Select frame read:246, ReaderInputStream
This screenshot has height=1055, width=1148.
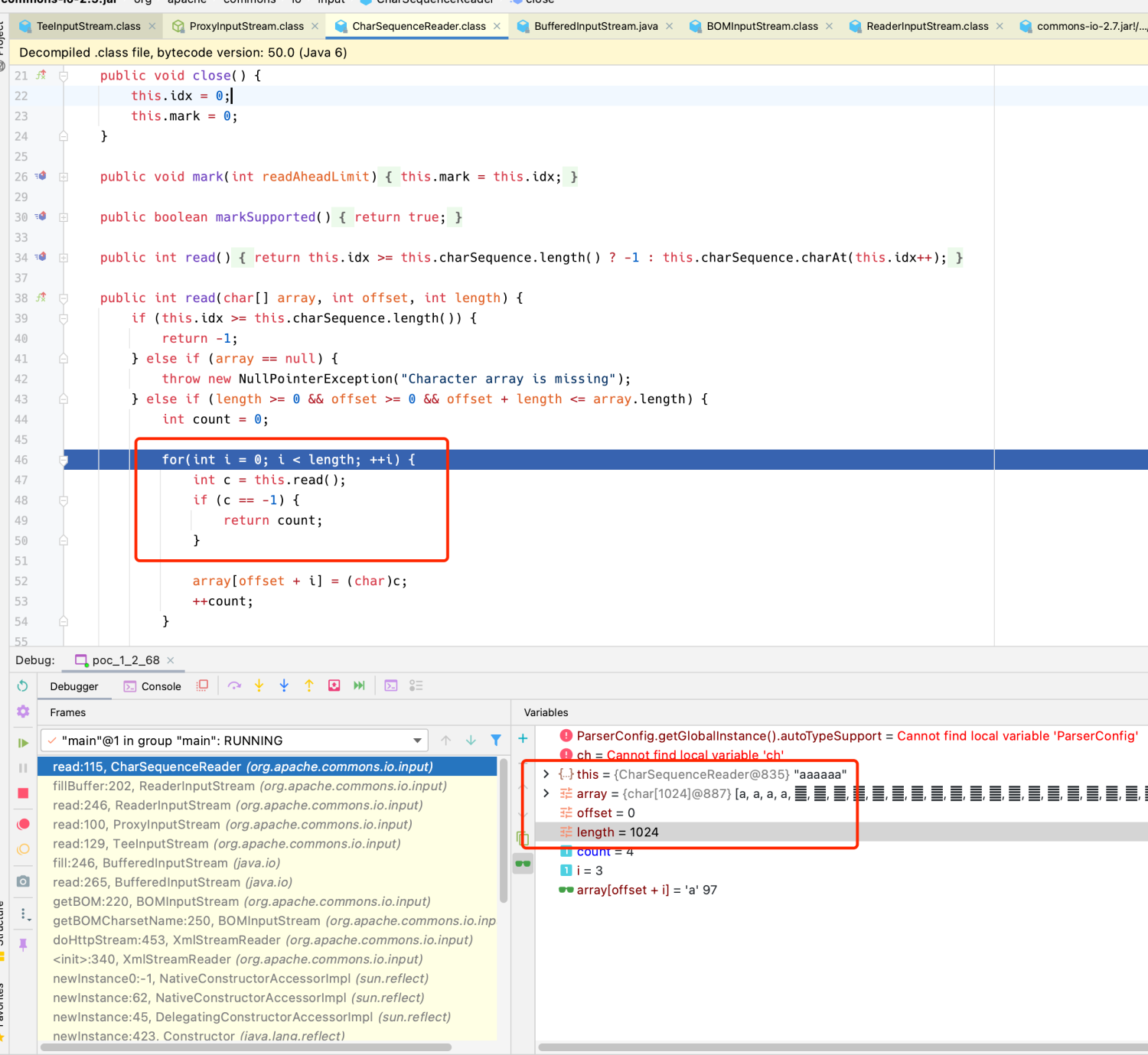tap(267, 805)
